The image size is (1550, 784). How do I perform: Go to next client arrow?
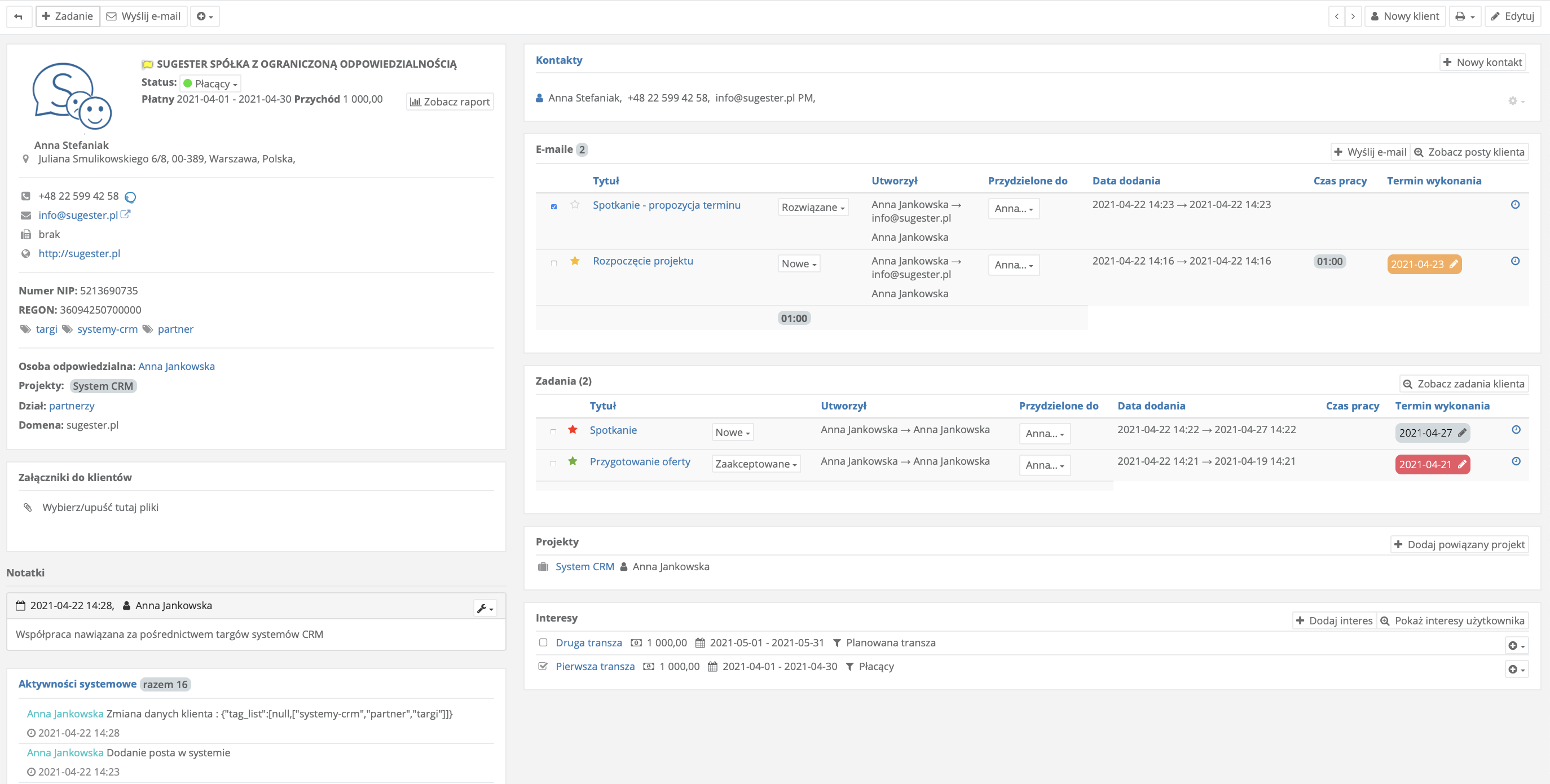1353,16
